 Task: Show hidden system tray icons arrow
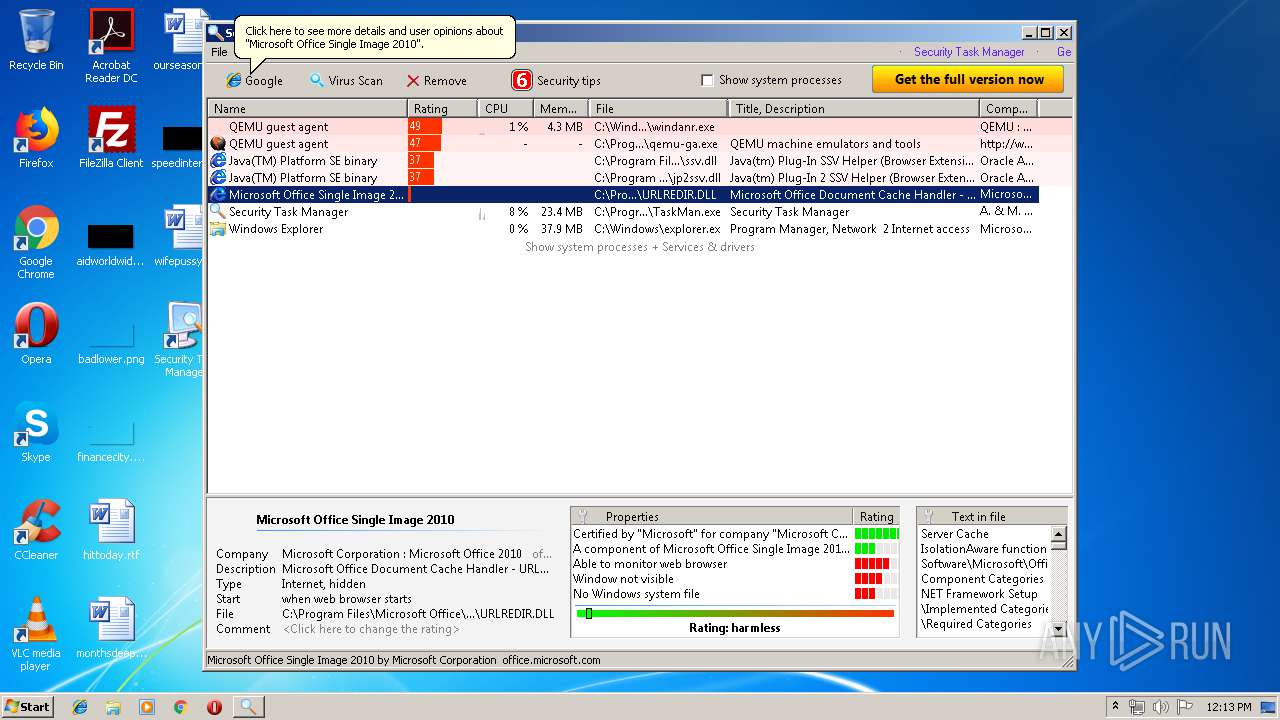(1115, 707)
